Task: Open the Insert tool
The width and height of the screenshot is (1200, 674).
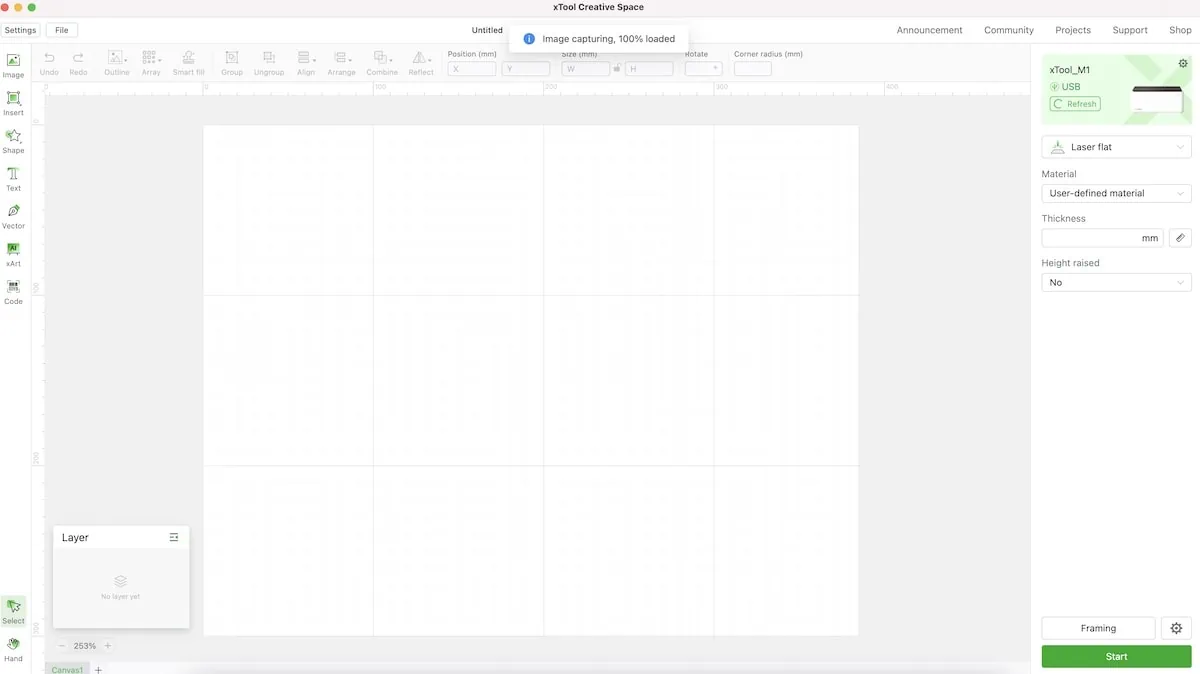Action: tap(13, 103)
